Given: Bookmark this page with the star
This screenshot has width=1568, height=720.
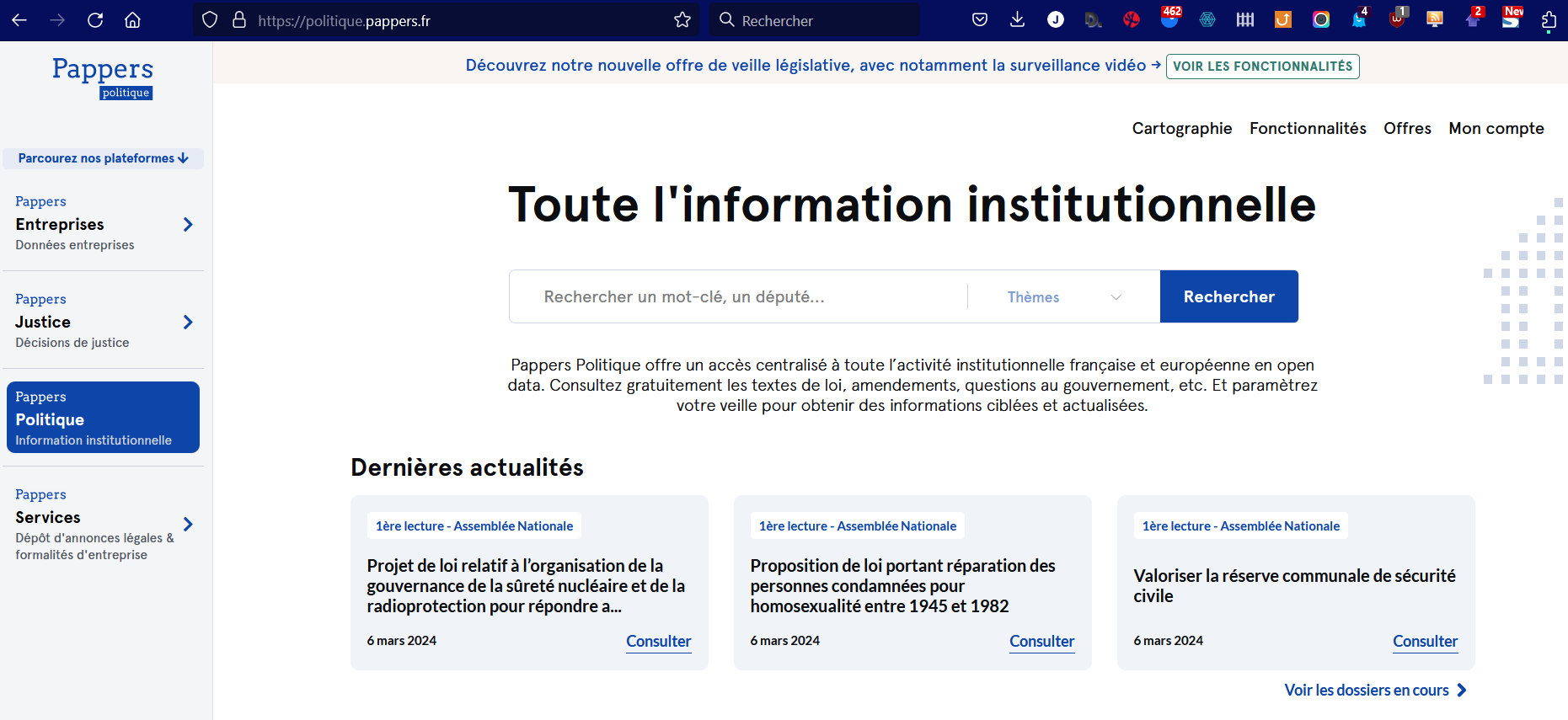Looking at the screenshot, I should [x=682, y=20].
